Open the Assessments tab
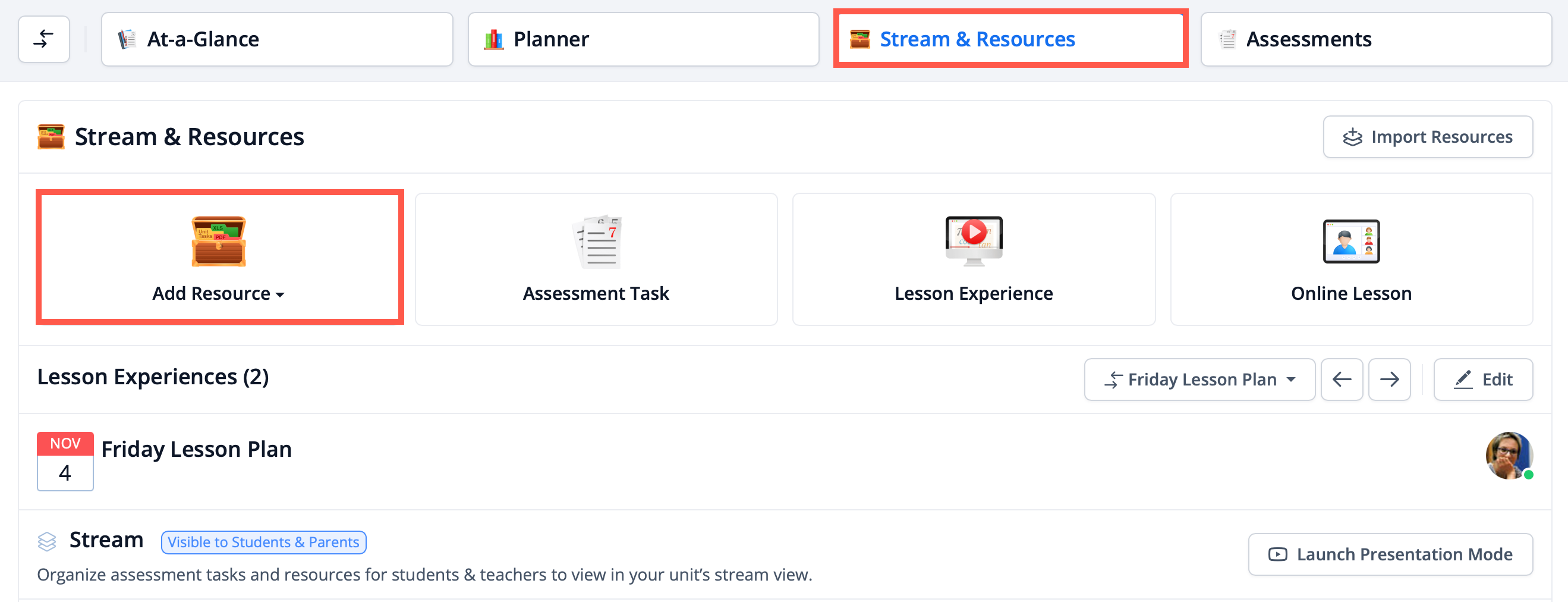 [x=1375, y=40]
